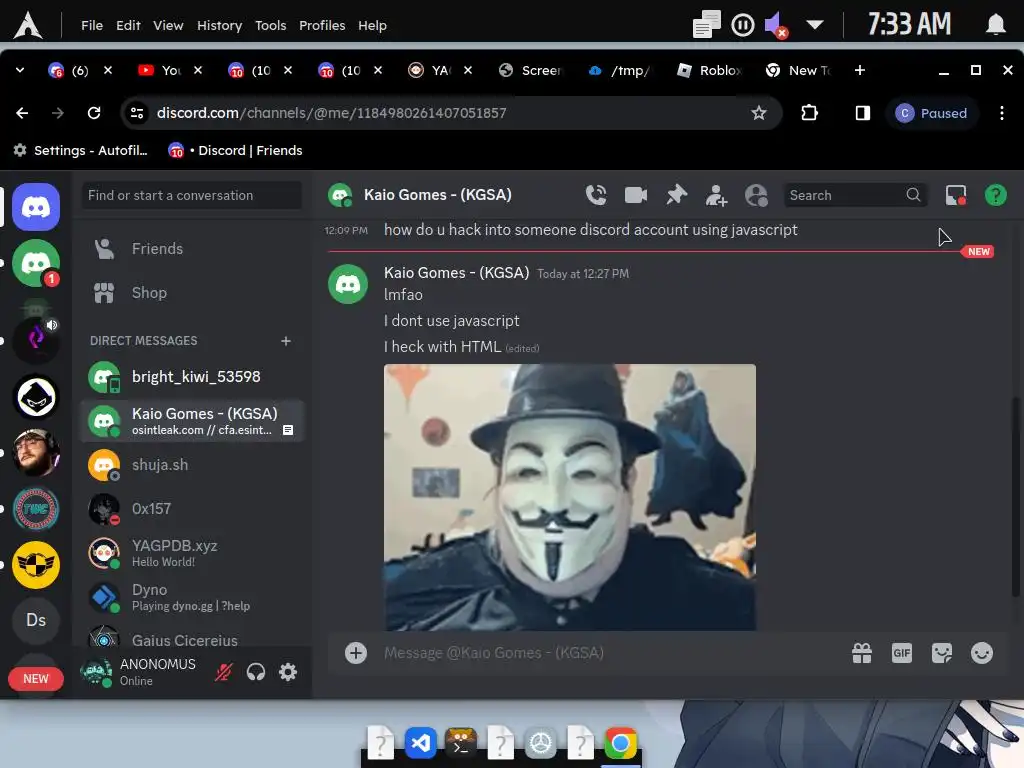
Task: Bookmark this page with star
Action: [x=758, y=113]
